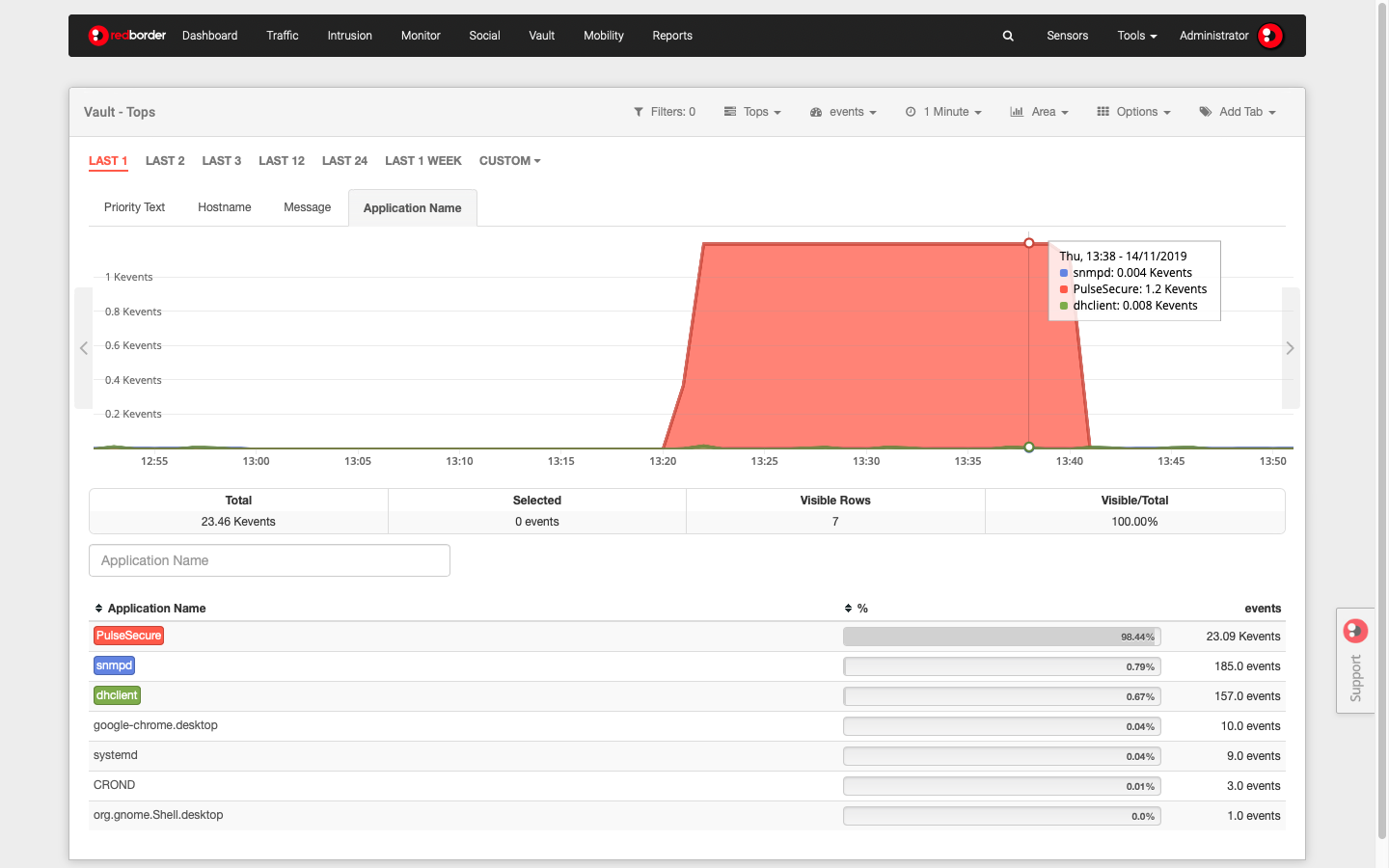Open the Mobility module
This screenshot has width=1389, height=868.
pos(604,36)
